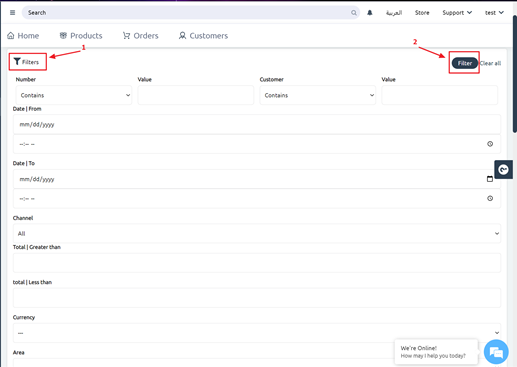Image resolution: width=517 pixels, height=367 pixels.
Task: Expand the Customer condition dropdown
Action: click(x=318, y=95)
